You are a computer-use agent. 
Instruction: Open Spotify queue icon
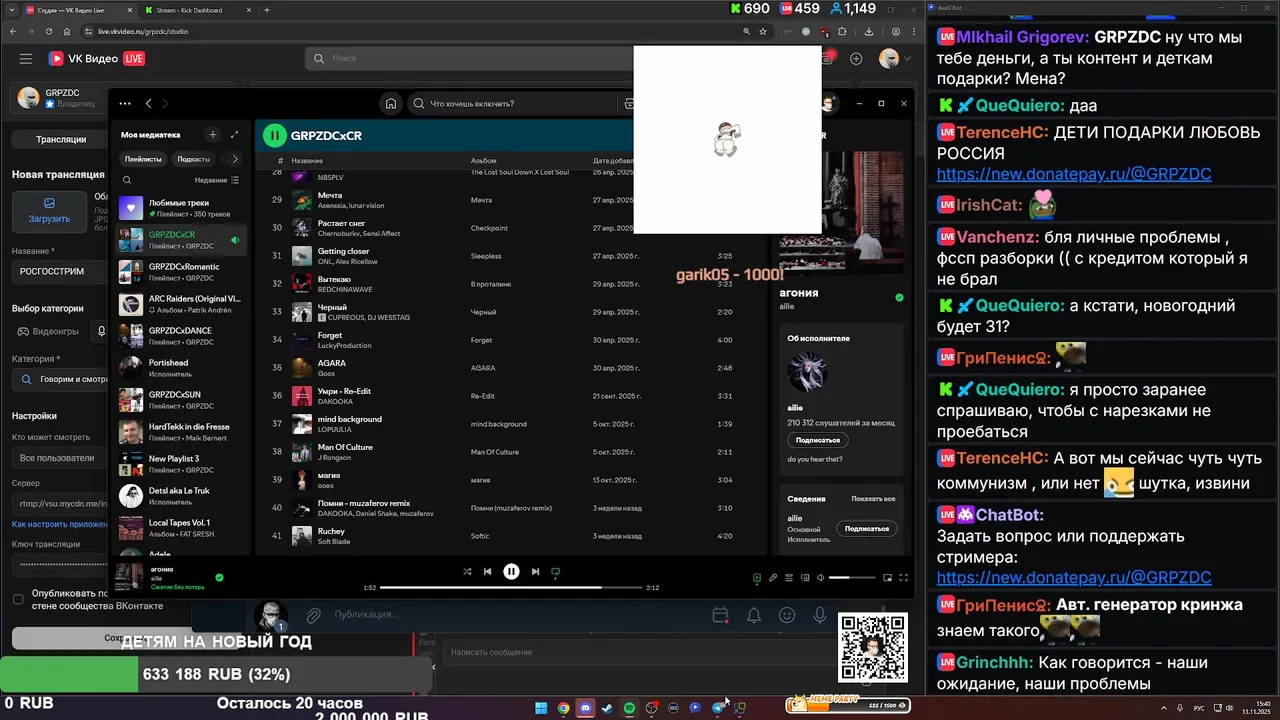point(789,577)
